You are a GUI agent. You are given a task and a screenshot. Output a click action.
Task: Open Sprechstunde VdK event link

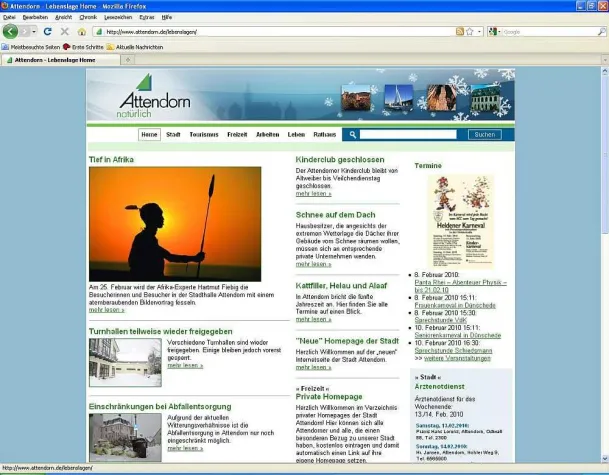(x=440, y=320)
